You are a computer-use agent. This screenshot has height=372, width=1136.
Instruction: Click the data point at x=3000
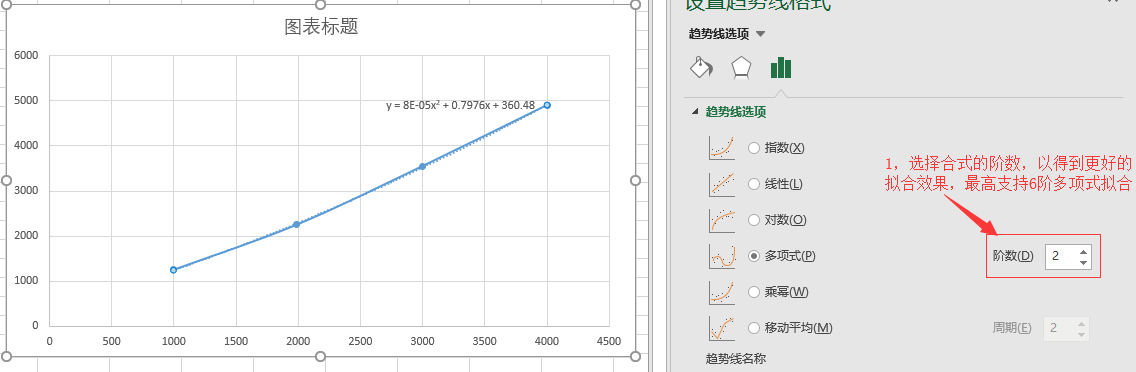(x=422, y=167)
